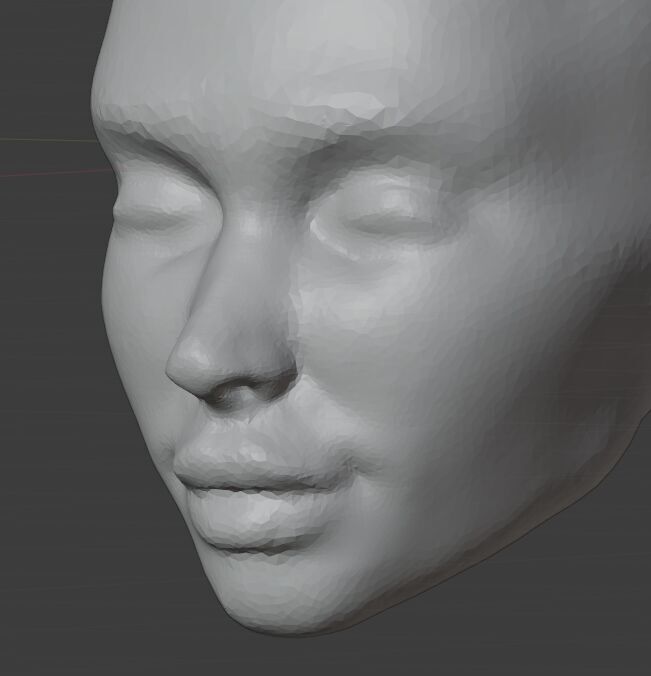This screenshot has height=676, width=651.
Task: Click the nose tip of the sculpted mesh
Action: point(193,363)
